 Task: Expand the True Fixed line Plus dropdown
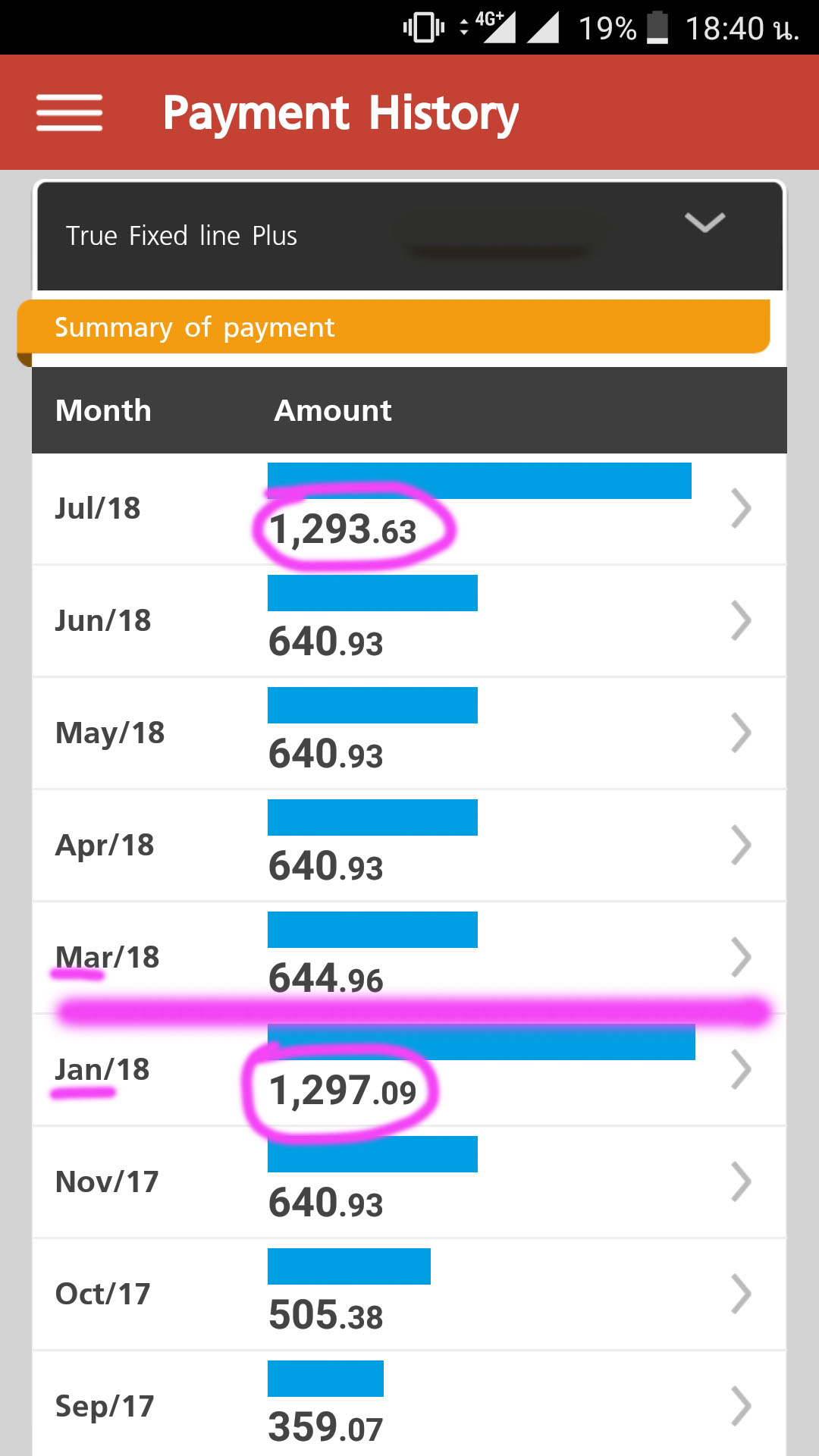(x=704, y=222)
